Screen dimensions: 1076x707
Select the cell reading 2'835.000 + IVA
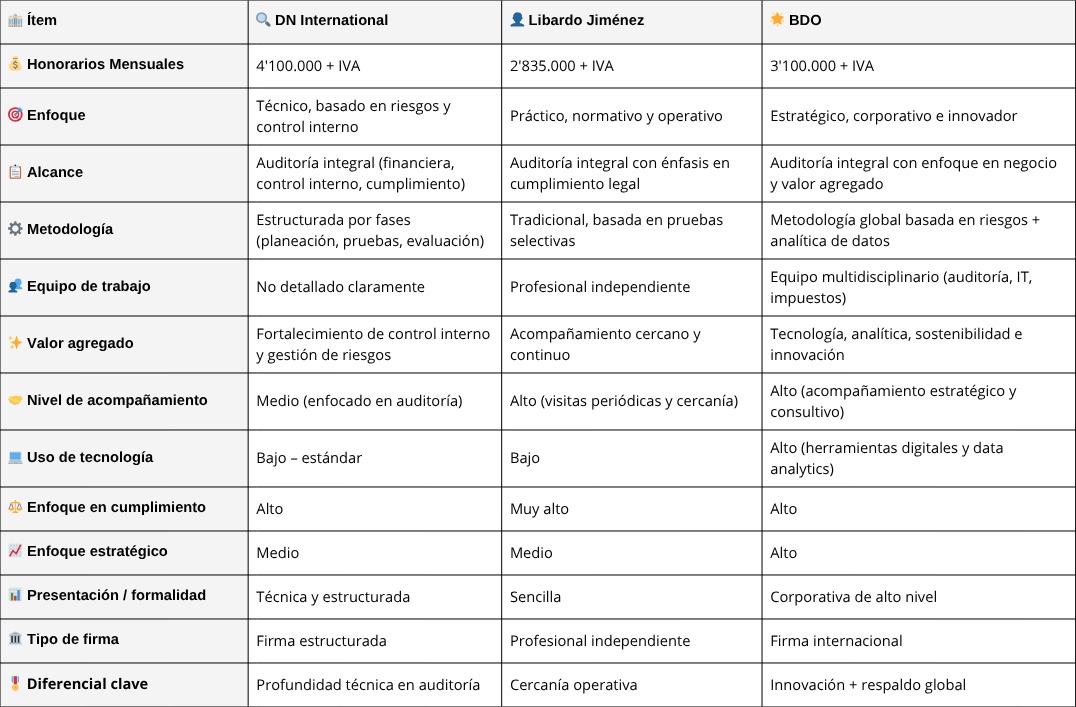coord(631,66)
